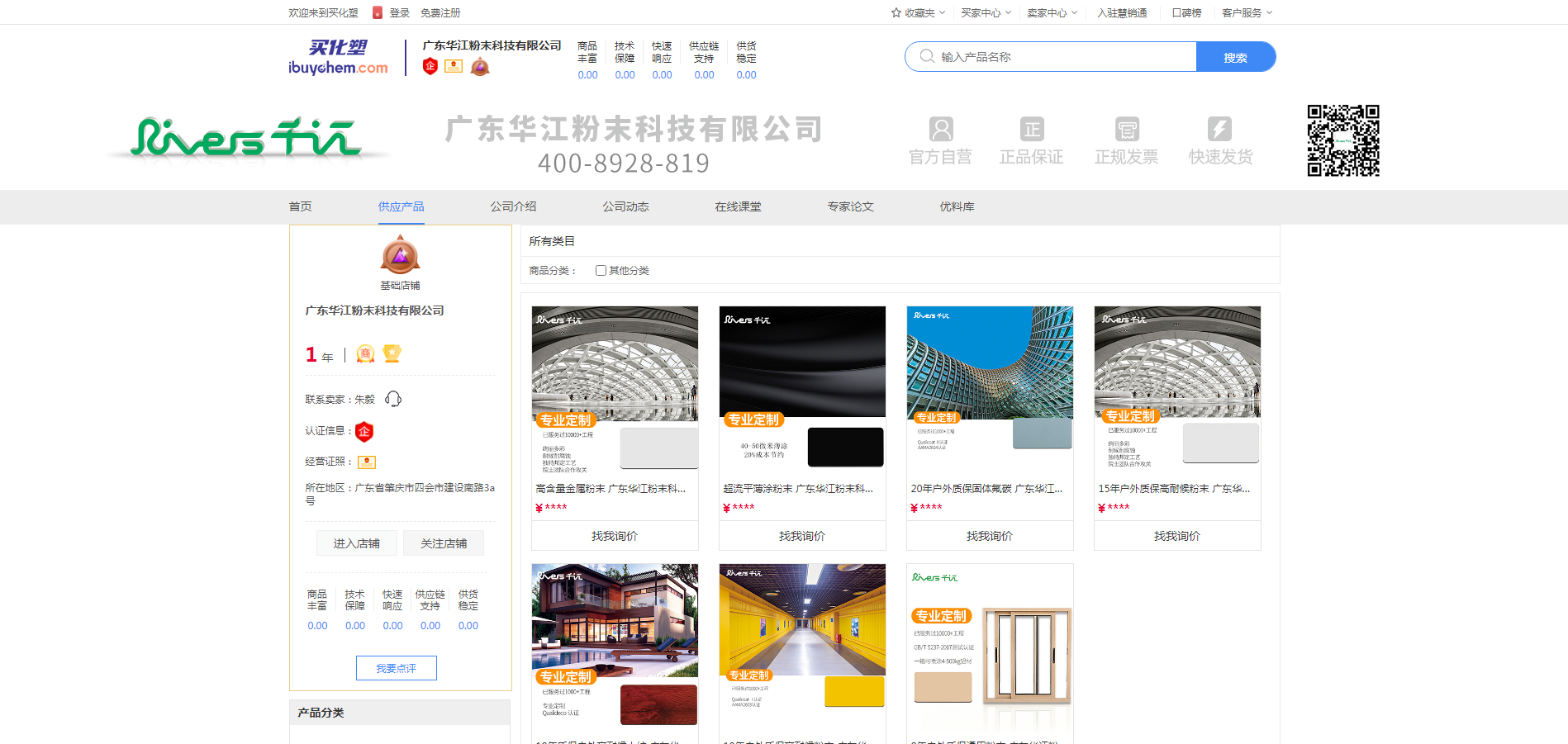Click the 所有类目 heading

552,241
